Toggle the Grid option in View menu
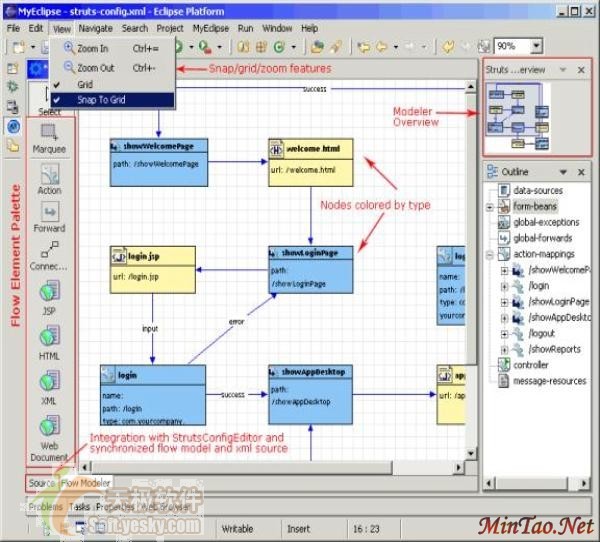The width and height of the screenshot is (600, 542). 85,84
